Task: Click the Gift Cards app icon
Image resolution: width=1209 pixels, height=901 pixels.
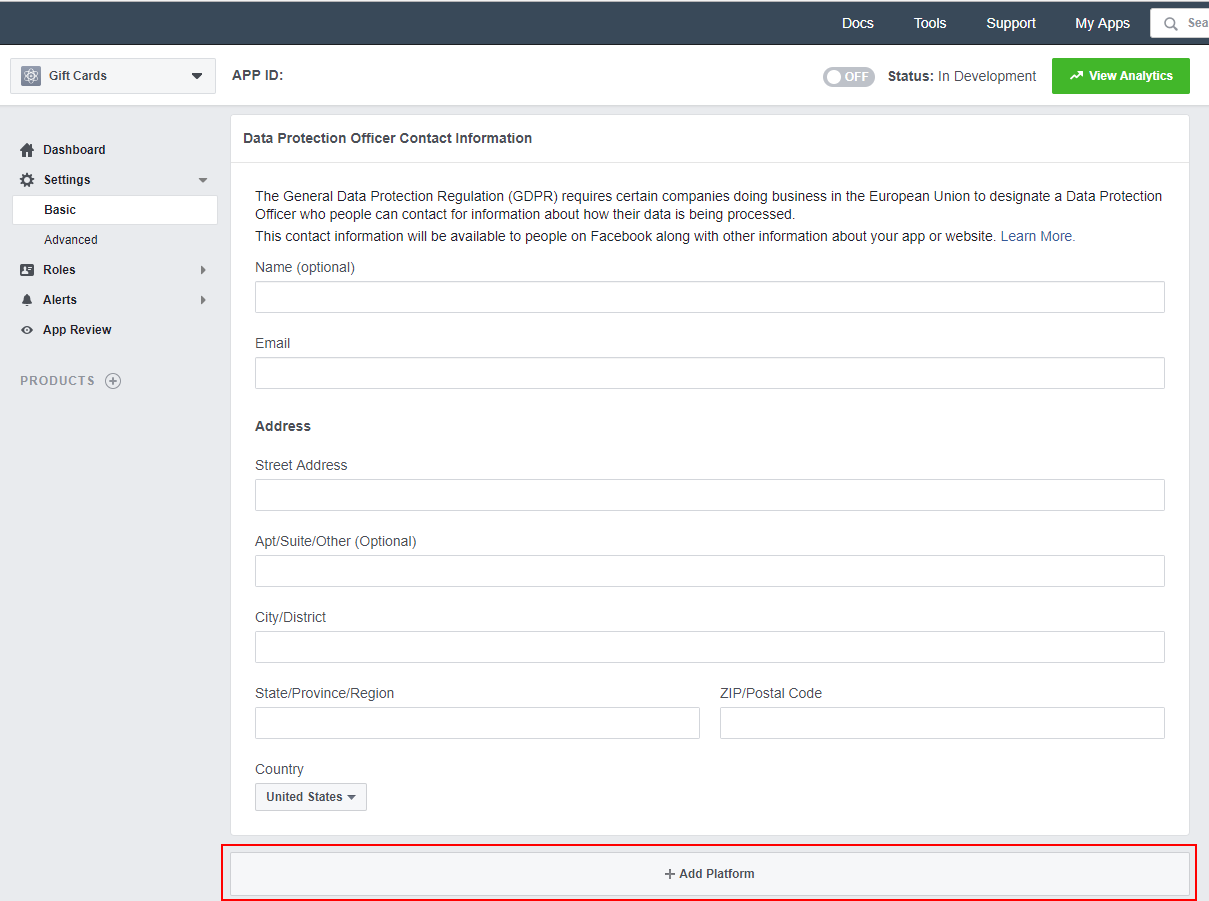Action: pyautogui.click(x=31, y=76)
